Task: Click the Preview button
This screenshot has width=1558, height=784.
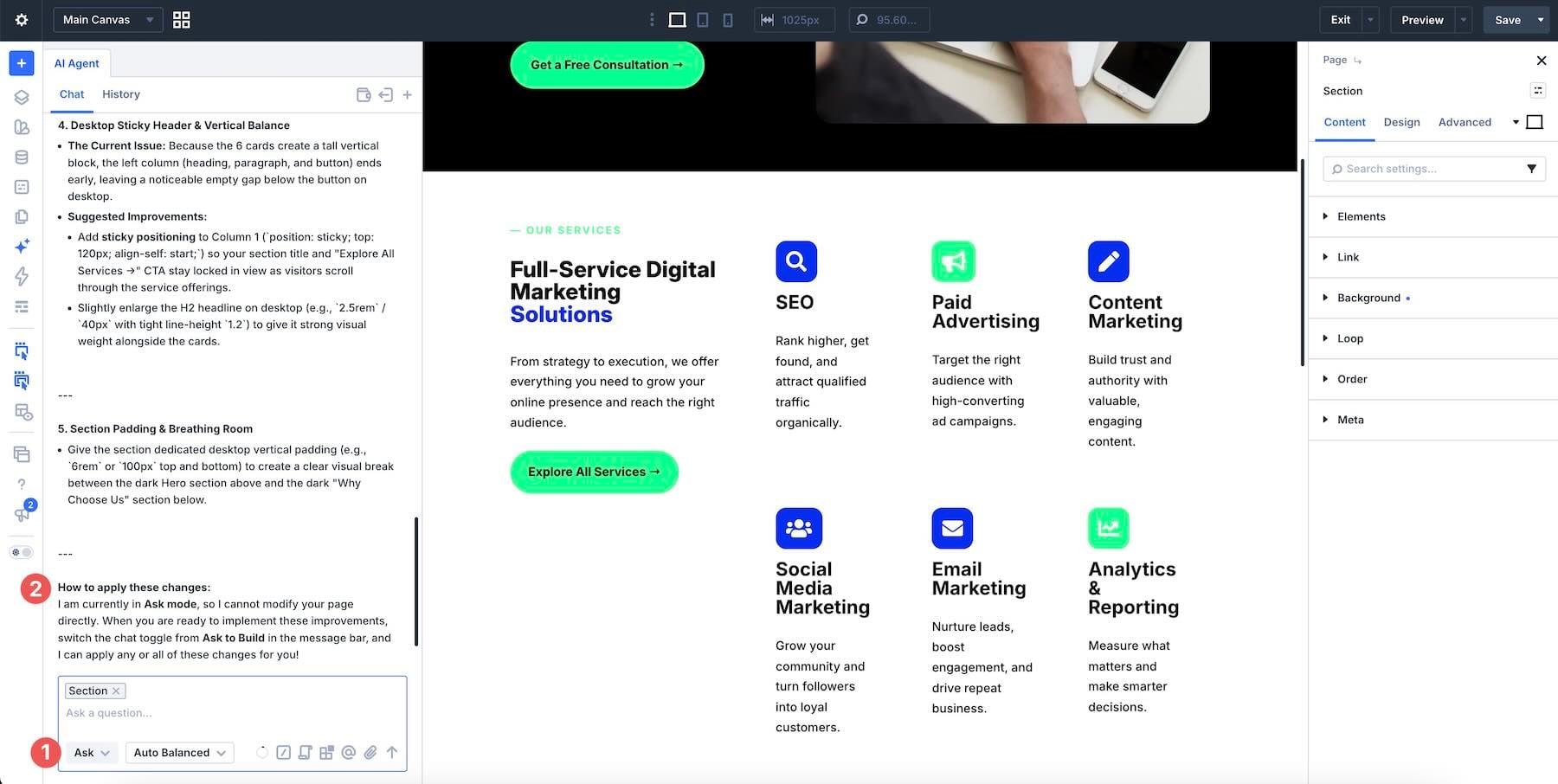Action: tap(1422, 20)
